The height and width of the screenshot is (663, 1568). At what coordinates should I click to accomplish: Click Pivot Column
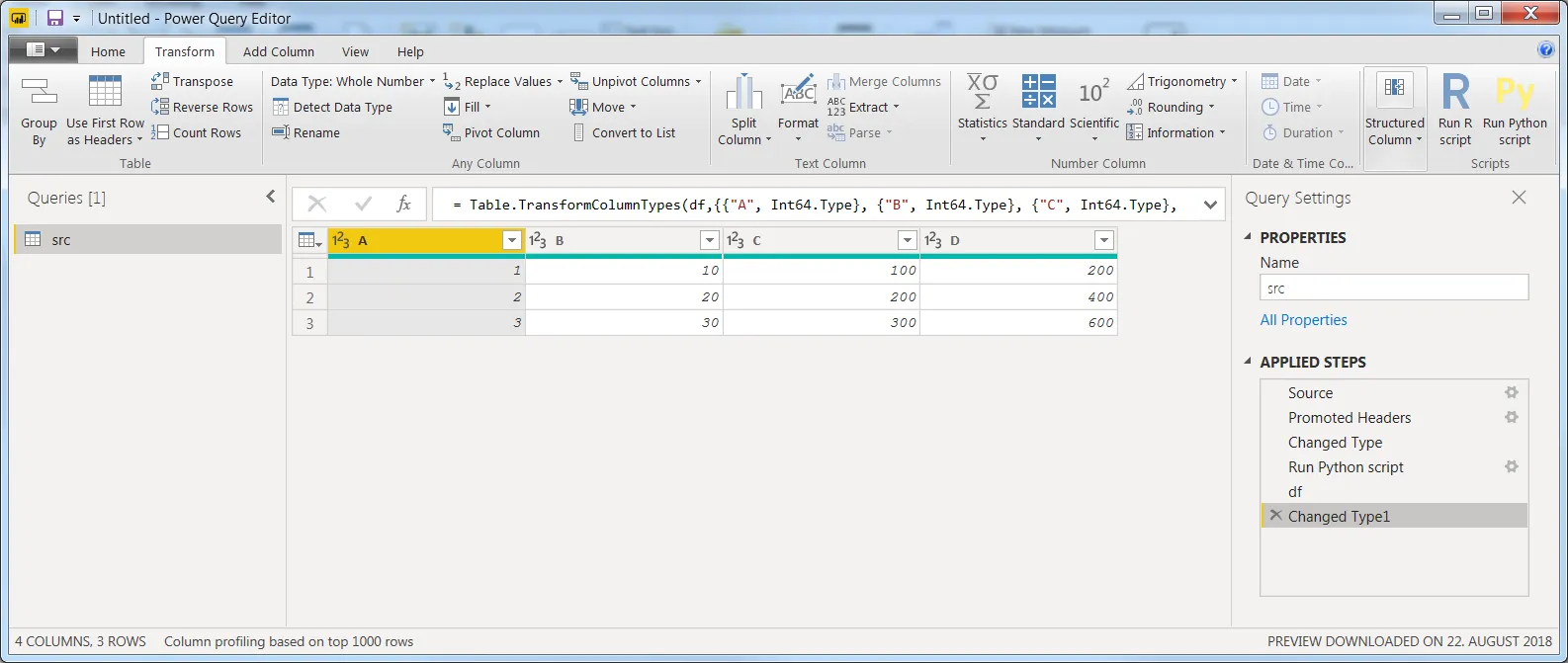point(491,132)
